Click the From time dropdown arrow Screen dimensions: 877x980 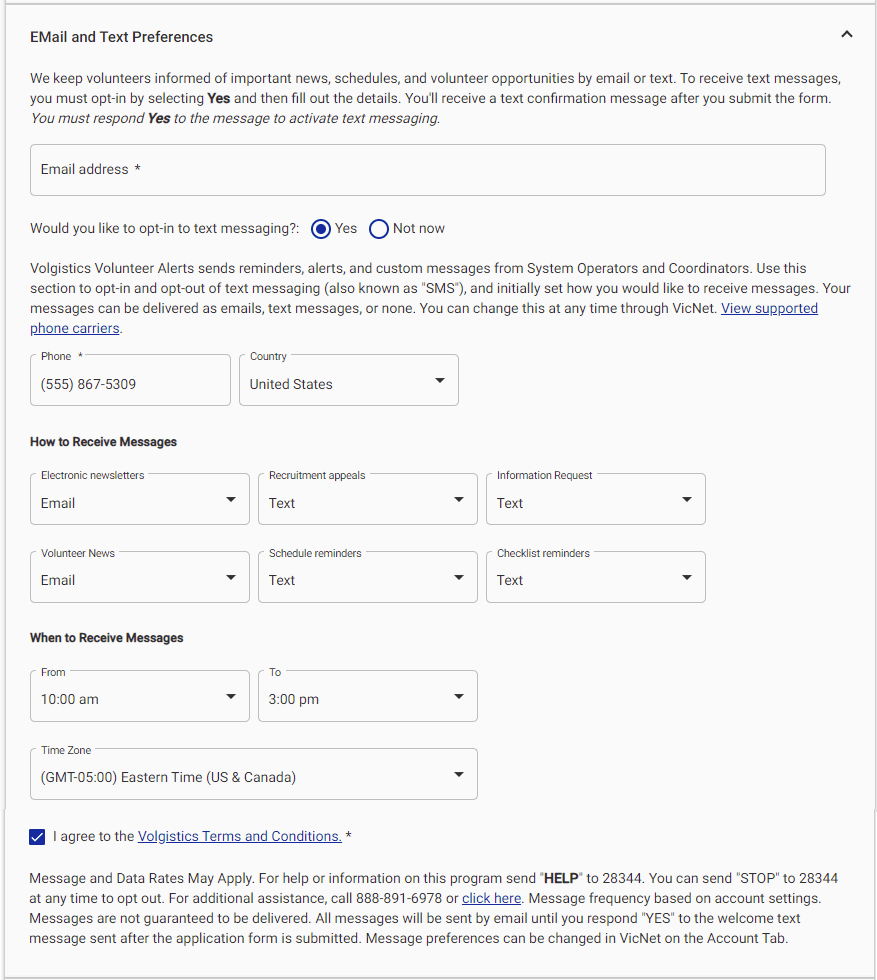pyautogui.click(x=229, y=696)
